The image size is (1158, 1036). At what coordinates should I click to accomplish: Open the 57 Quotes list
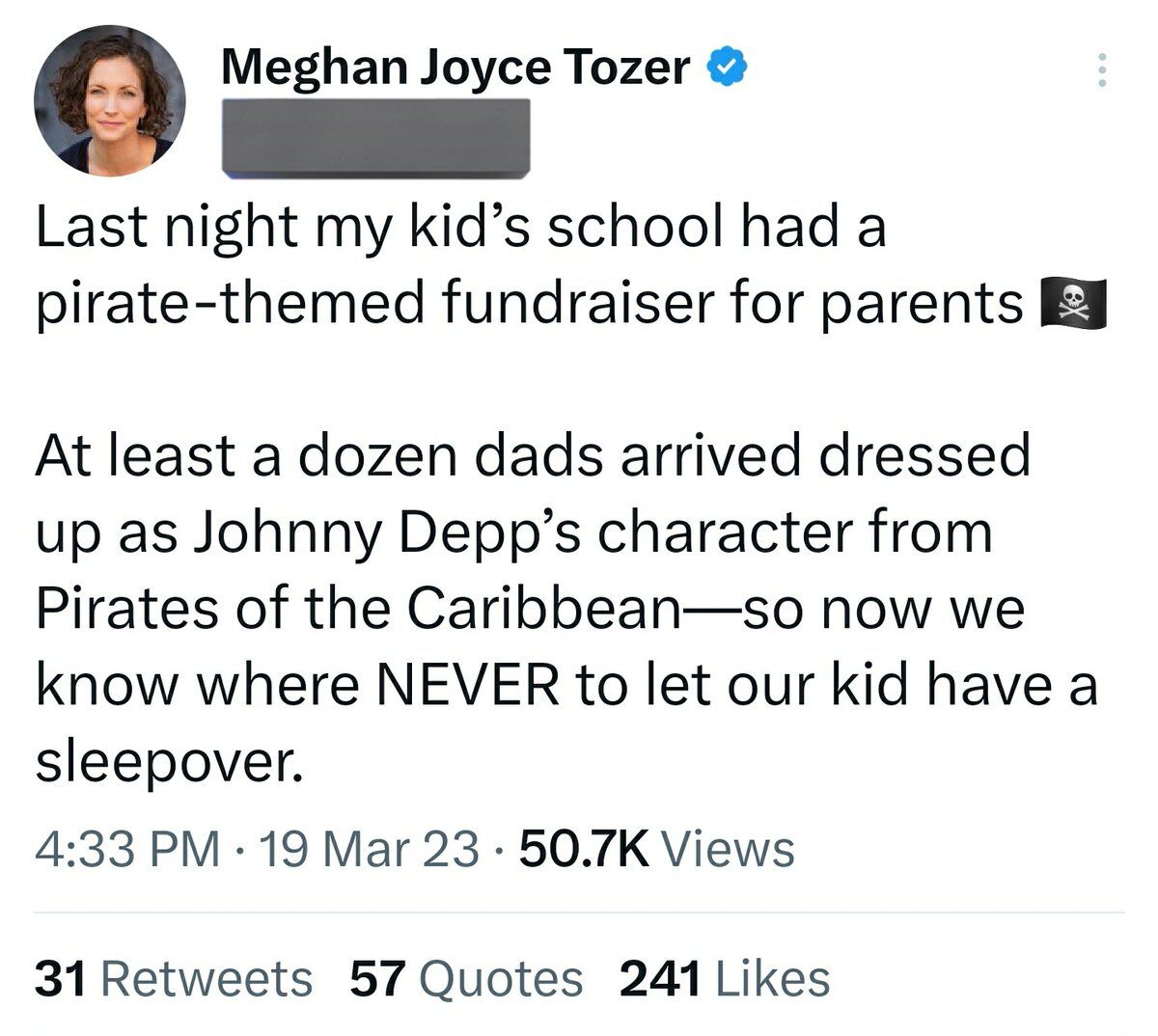[466, 978]
